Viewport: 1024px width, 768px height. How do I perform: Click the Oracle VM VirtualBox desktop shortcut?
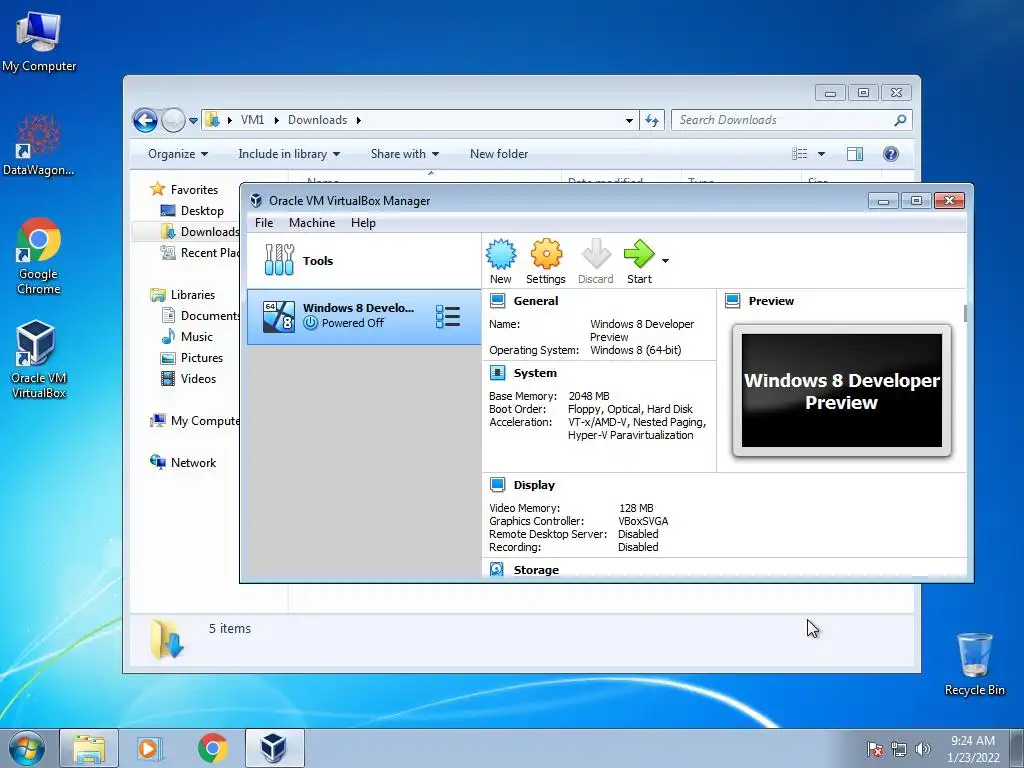pyautogui.click(x=38, y=359)
